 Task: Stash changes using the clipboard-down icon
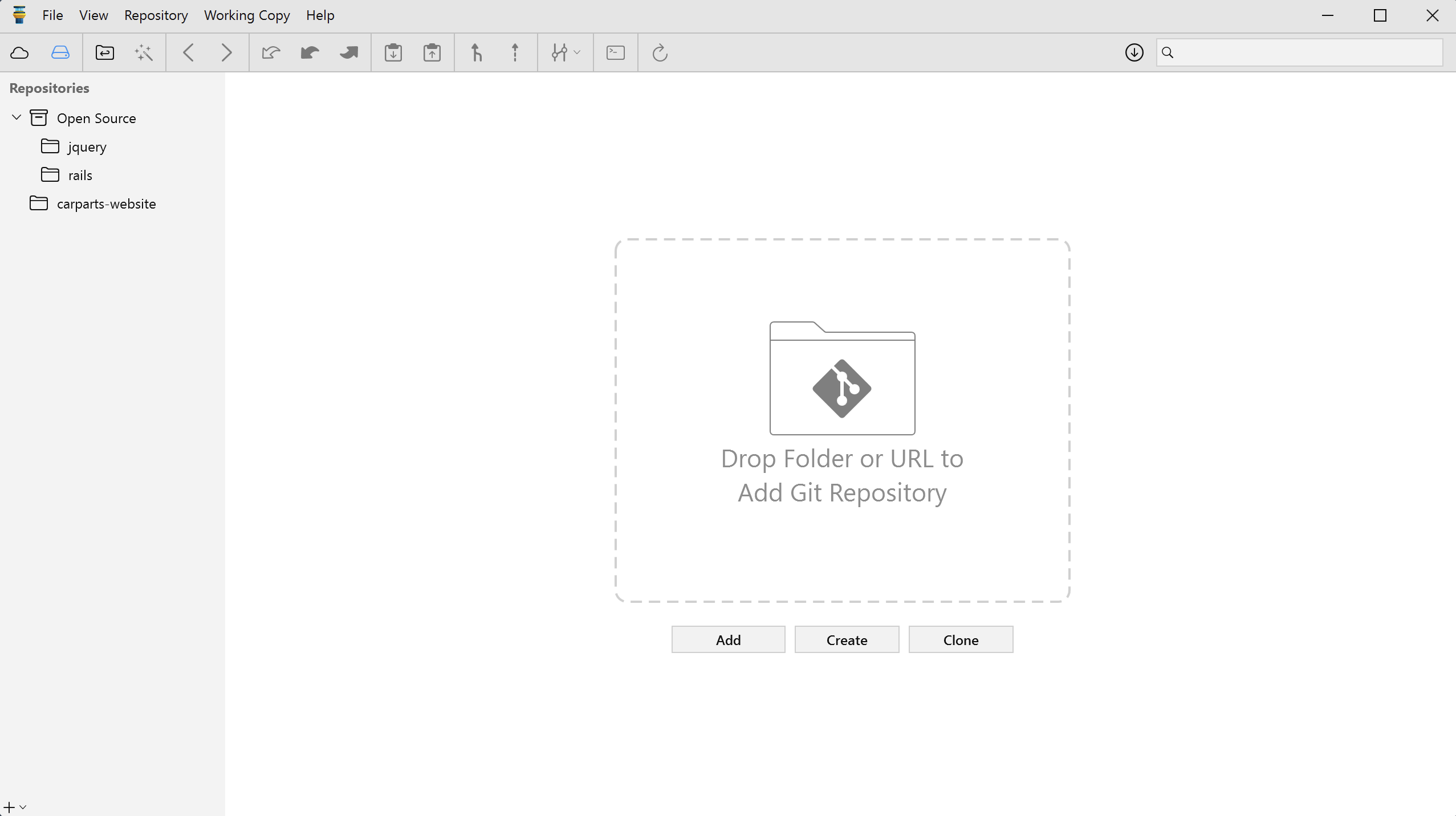(x=393, y=52)
